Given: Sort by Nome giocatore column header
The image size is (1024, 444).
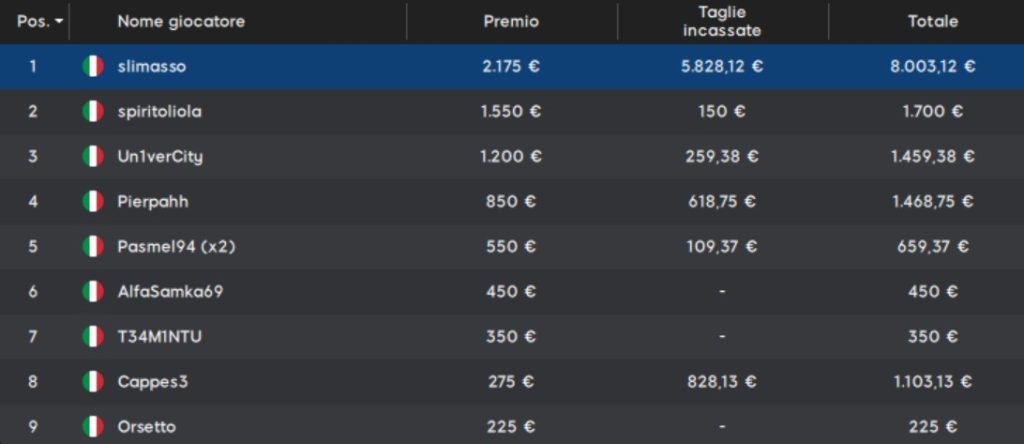Looking at the screenshot, I should coord(181,22).
